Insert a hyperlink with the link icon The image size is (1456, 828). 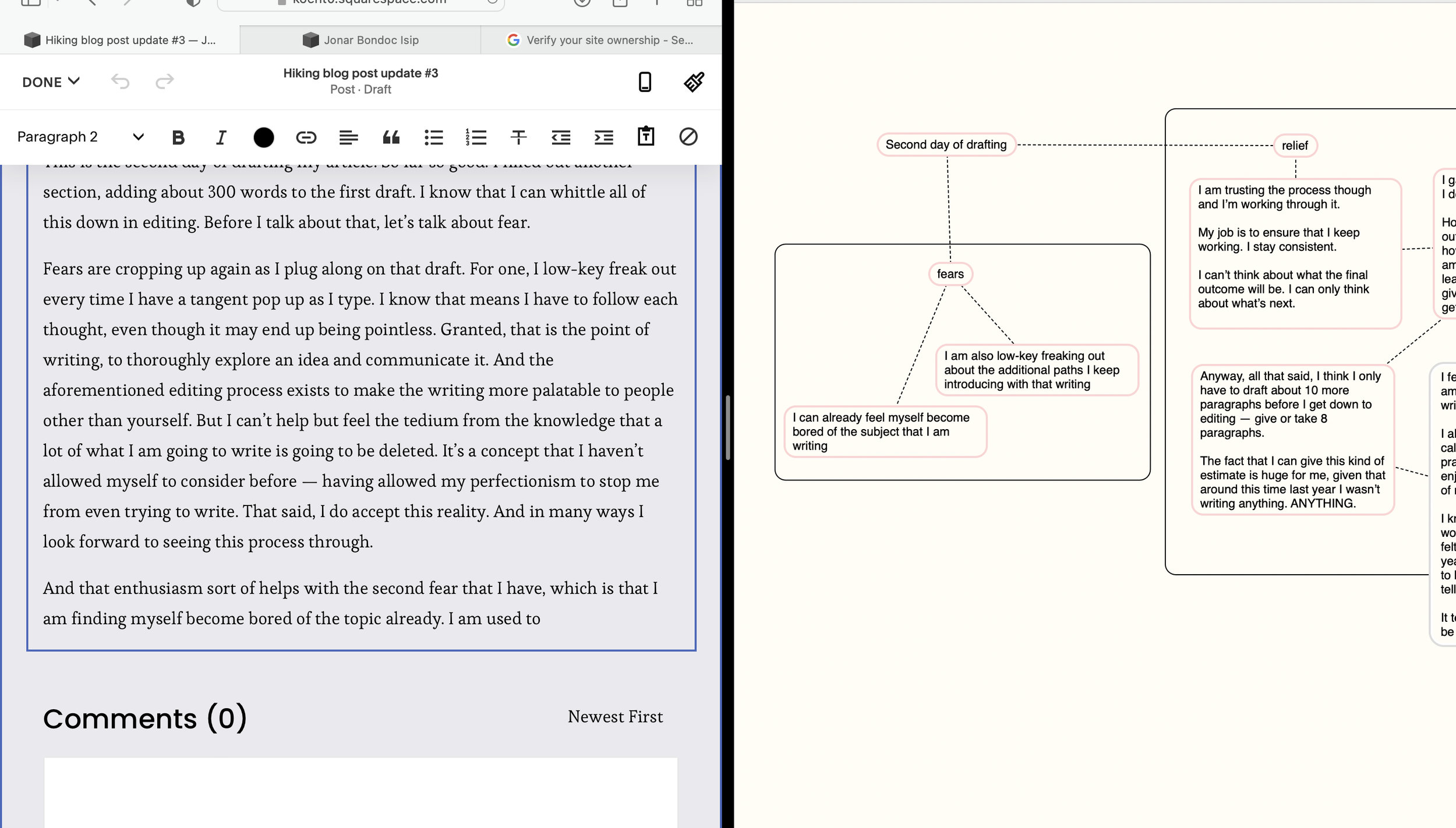(306, 137)
